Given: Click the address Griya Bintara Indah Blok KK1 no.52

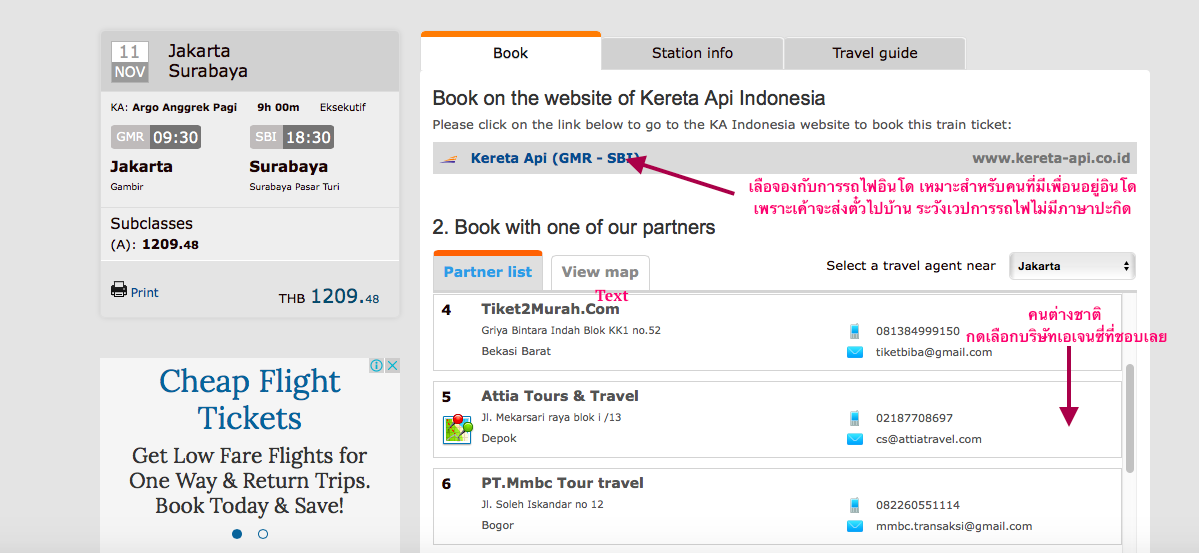Looking at the screenshot, I should tap(571, 330).
